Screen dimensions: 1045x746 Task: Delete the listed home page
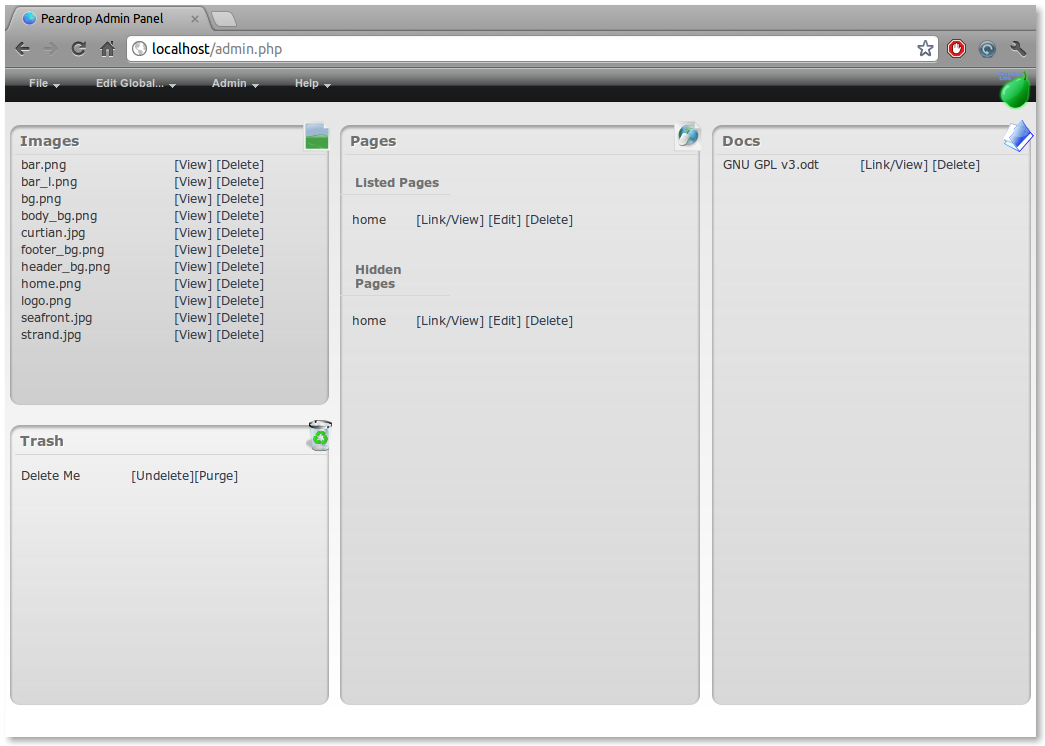549,219
